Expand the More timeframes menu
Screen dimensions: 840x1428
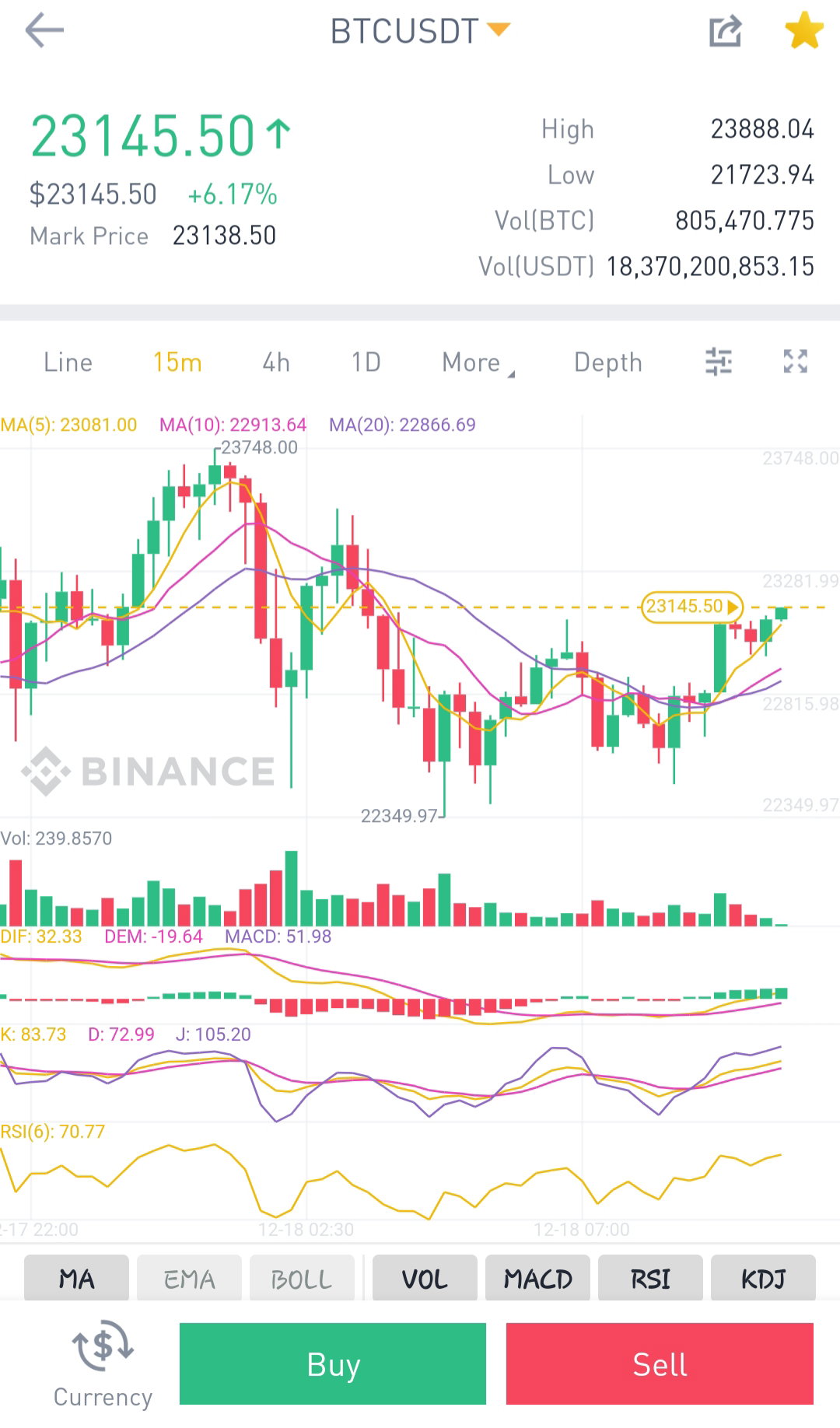[477, 362]
